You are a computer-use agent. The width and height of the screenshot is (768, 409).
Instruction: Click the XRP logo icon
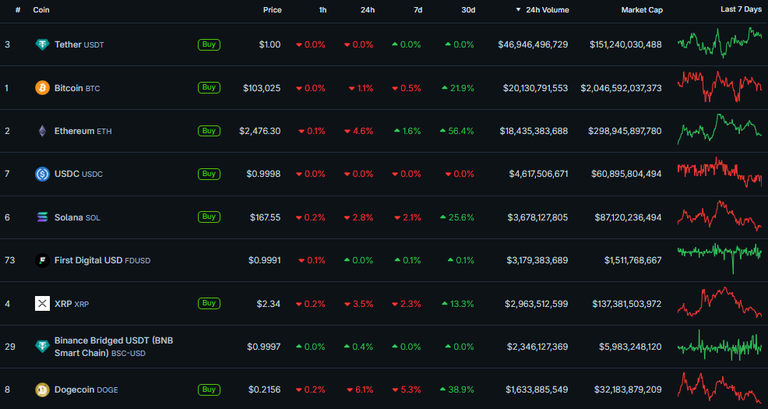[x=42, y=303]
